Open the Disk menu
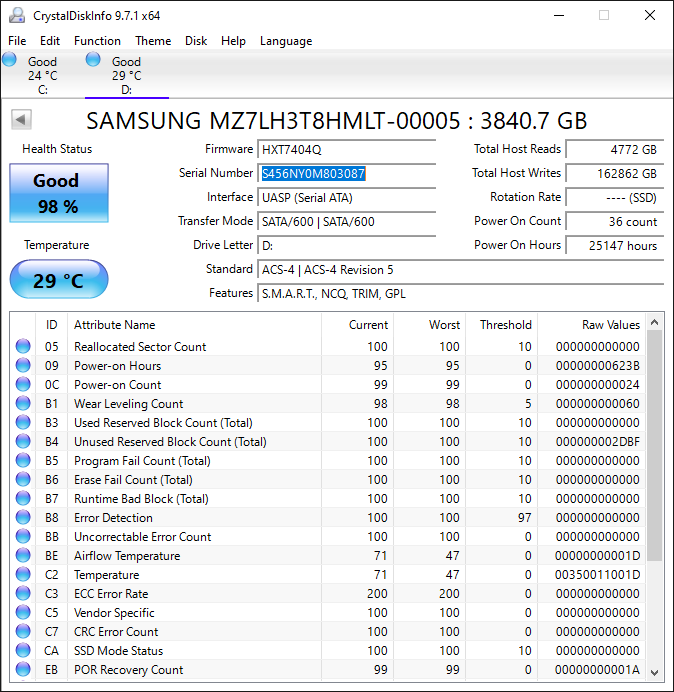 pyautogui.click(x=196, y=41)
